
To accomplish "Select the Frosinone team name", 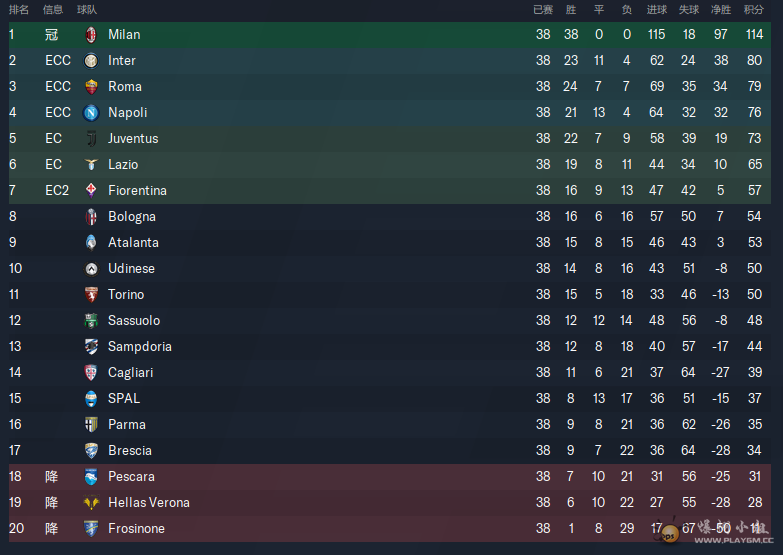I will coord(136,528).
